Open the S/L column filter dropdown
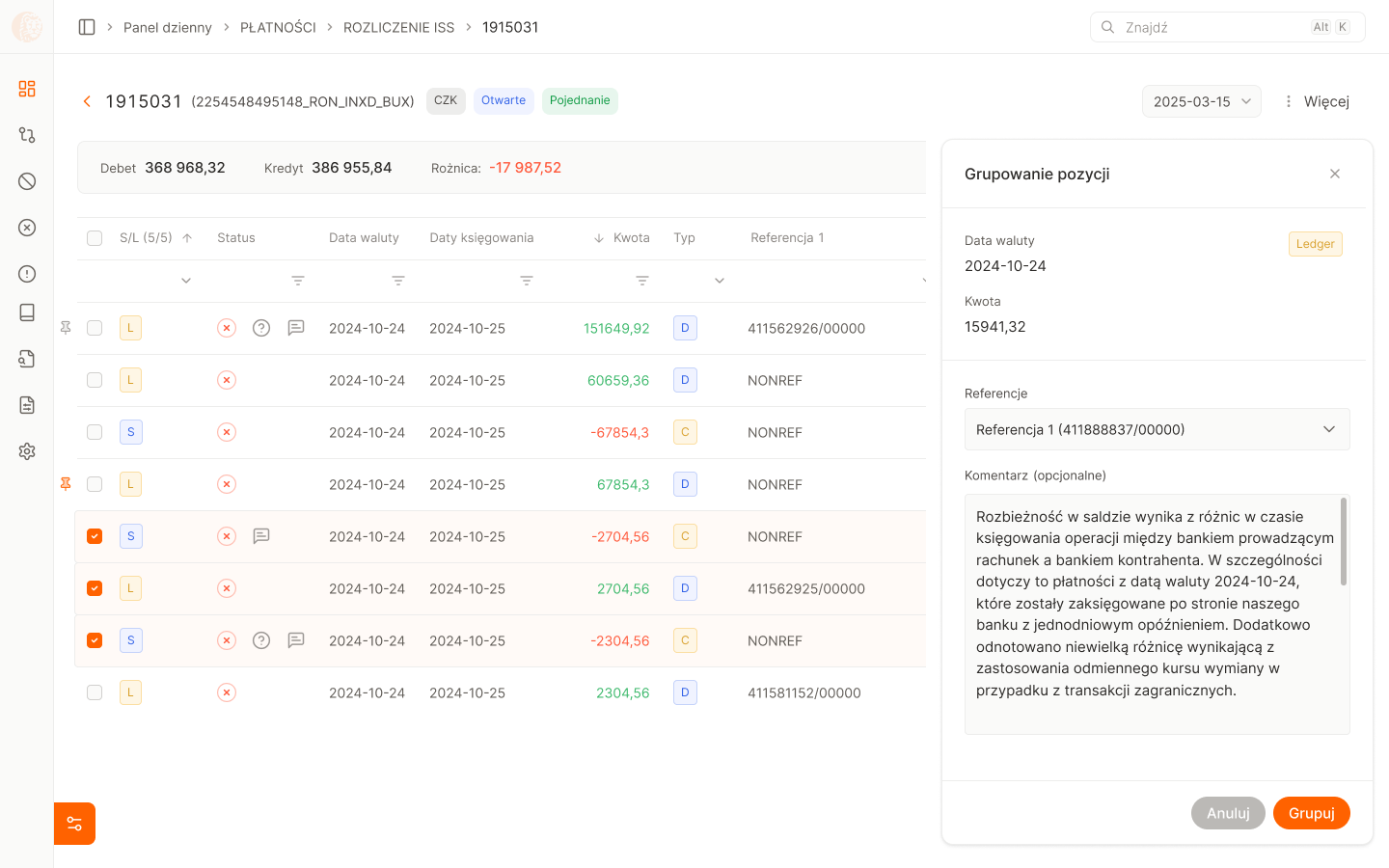This screenshot has width=1389, height=868. pyautogui.click(x=186, y=281)
